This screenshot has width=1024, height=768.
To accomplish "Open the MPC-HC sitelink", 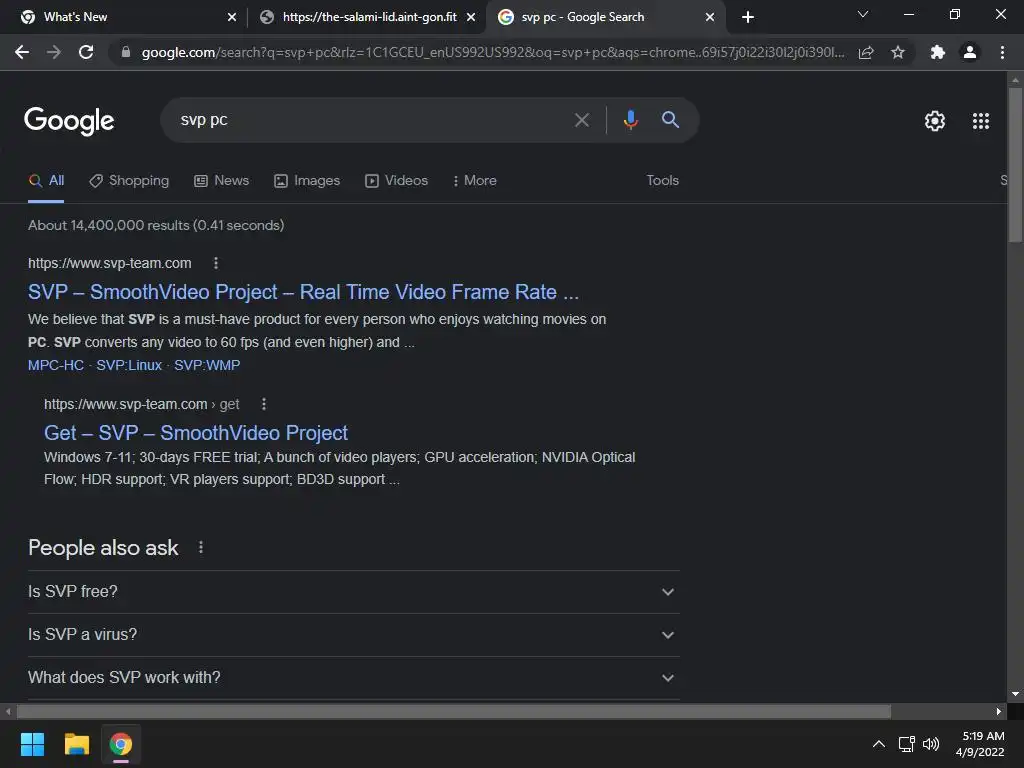I will pyautogui.click(x=56, y=365).
